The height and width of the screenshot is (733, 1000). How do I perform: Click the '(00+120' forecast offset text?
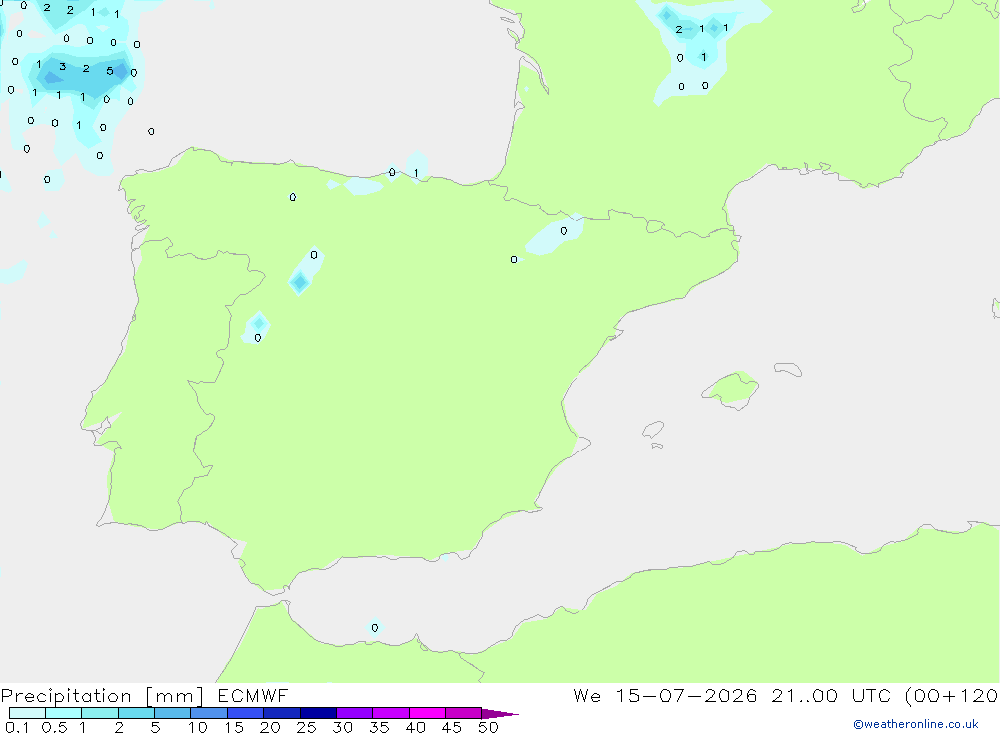pyautogui.click(x=951, y=696)
